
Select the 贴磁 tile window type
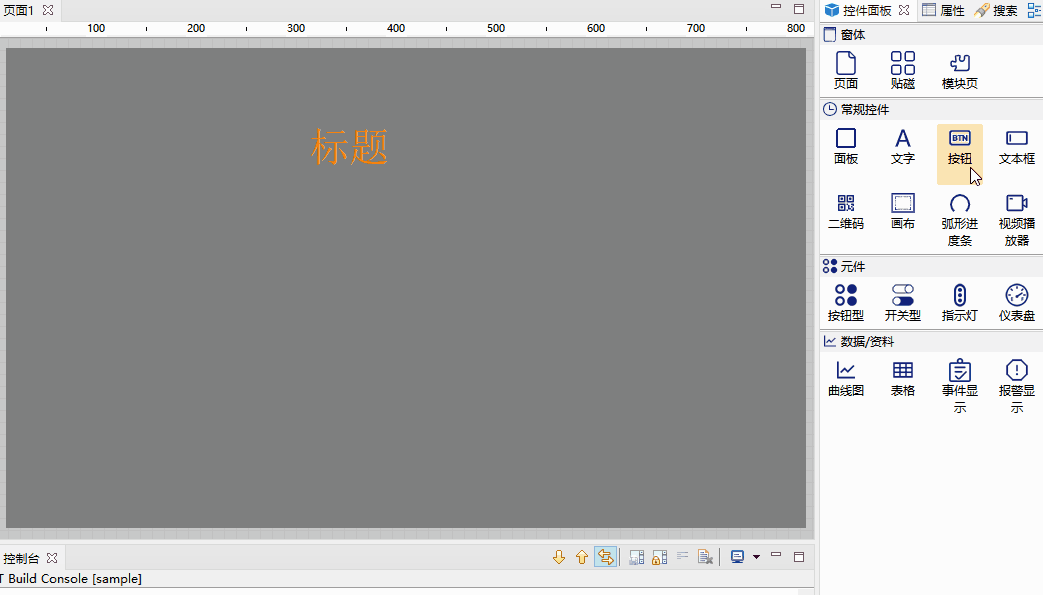pos(902,71)
